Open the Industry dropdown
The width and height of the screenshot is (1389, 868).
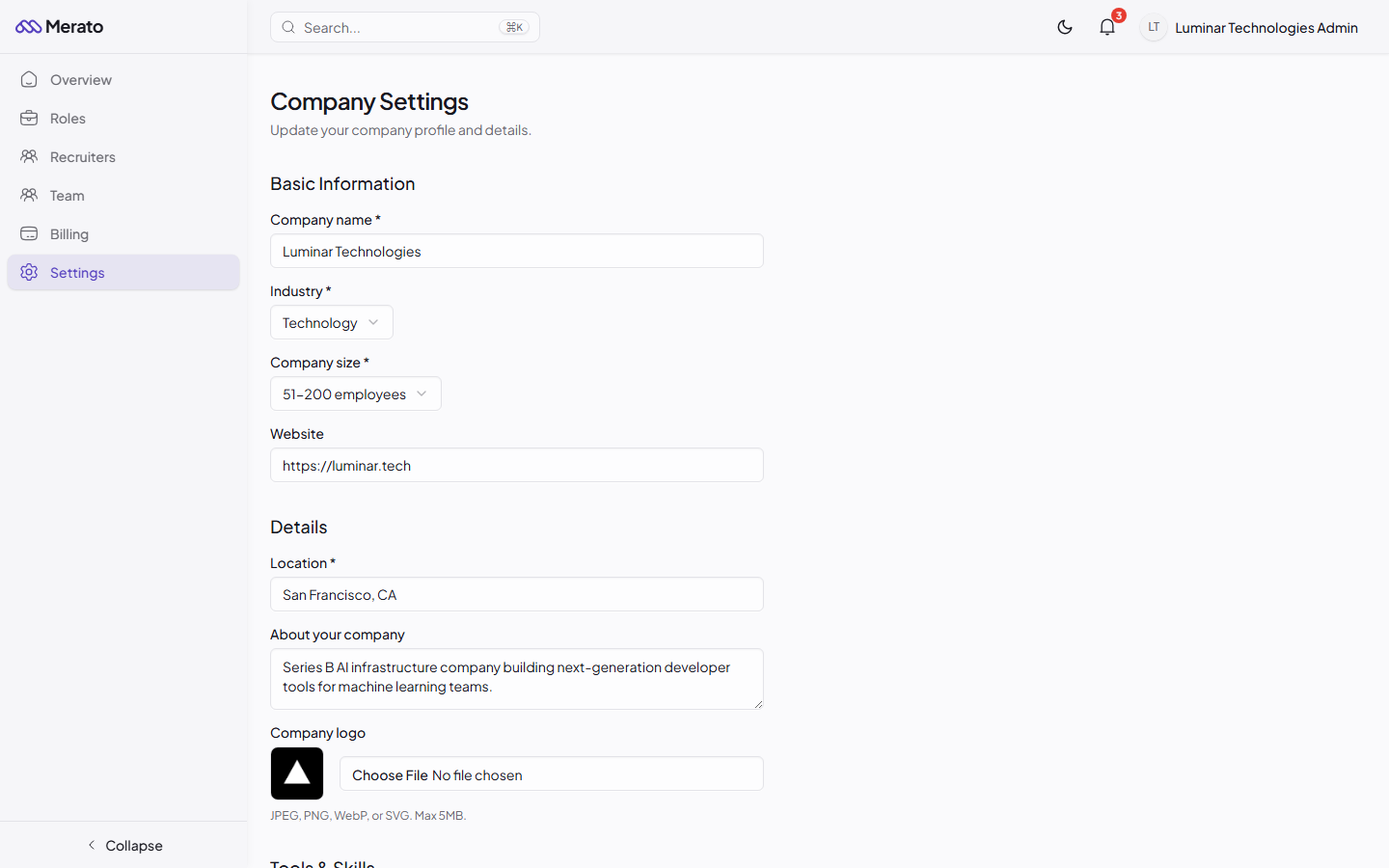(x=331, y=322)
